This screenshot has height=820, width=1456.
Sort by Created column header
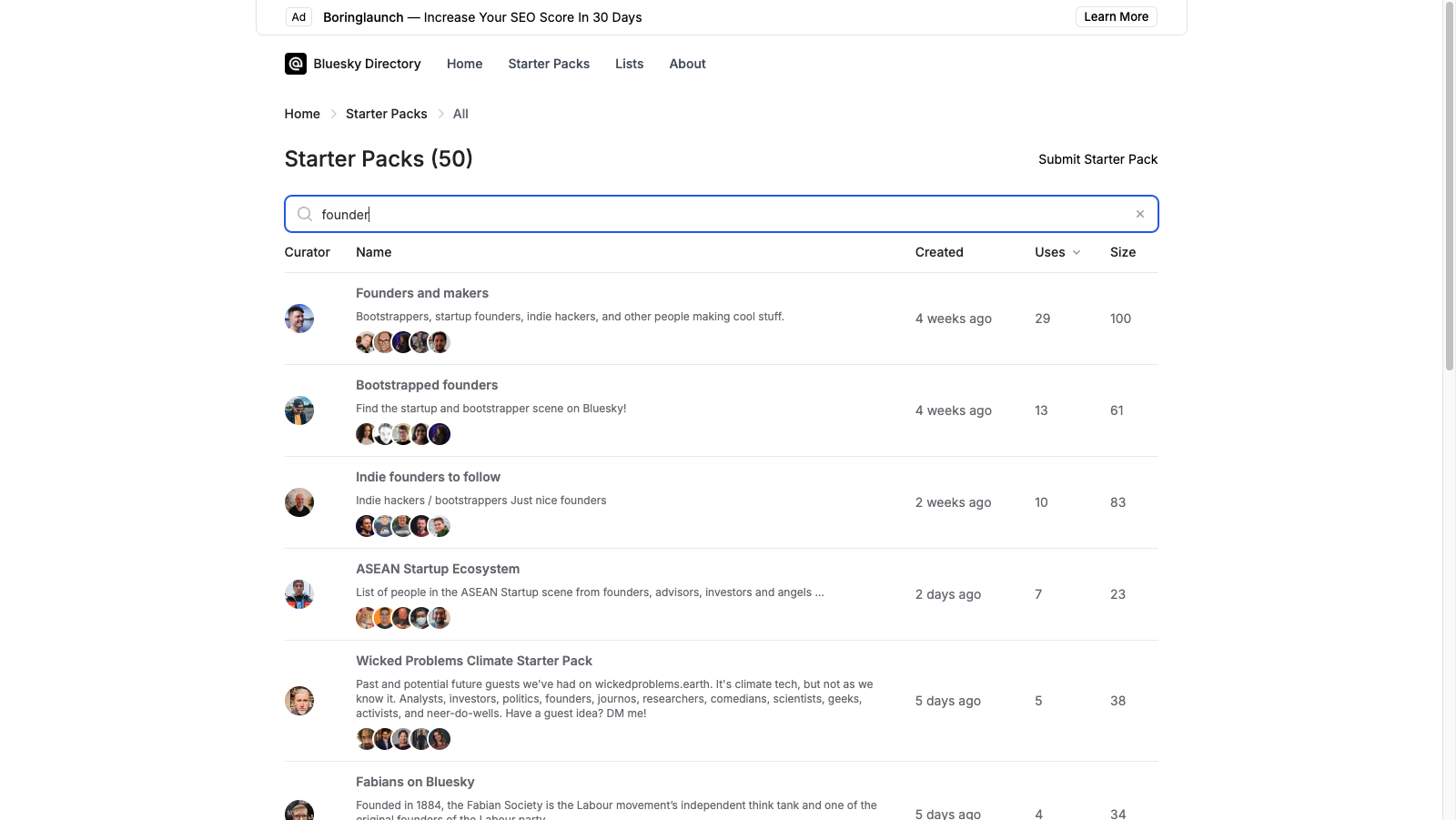(x=939, y=252)
